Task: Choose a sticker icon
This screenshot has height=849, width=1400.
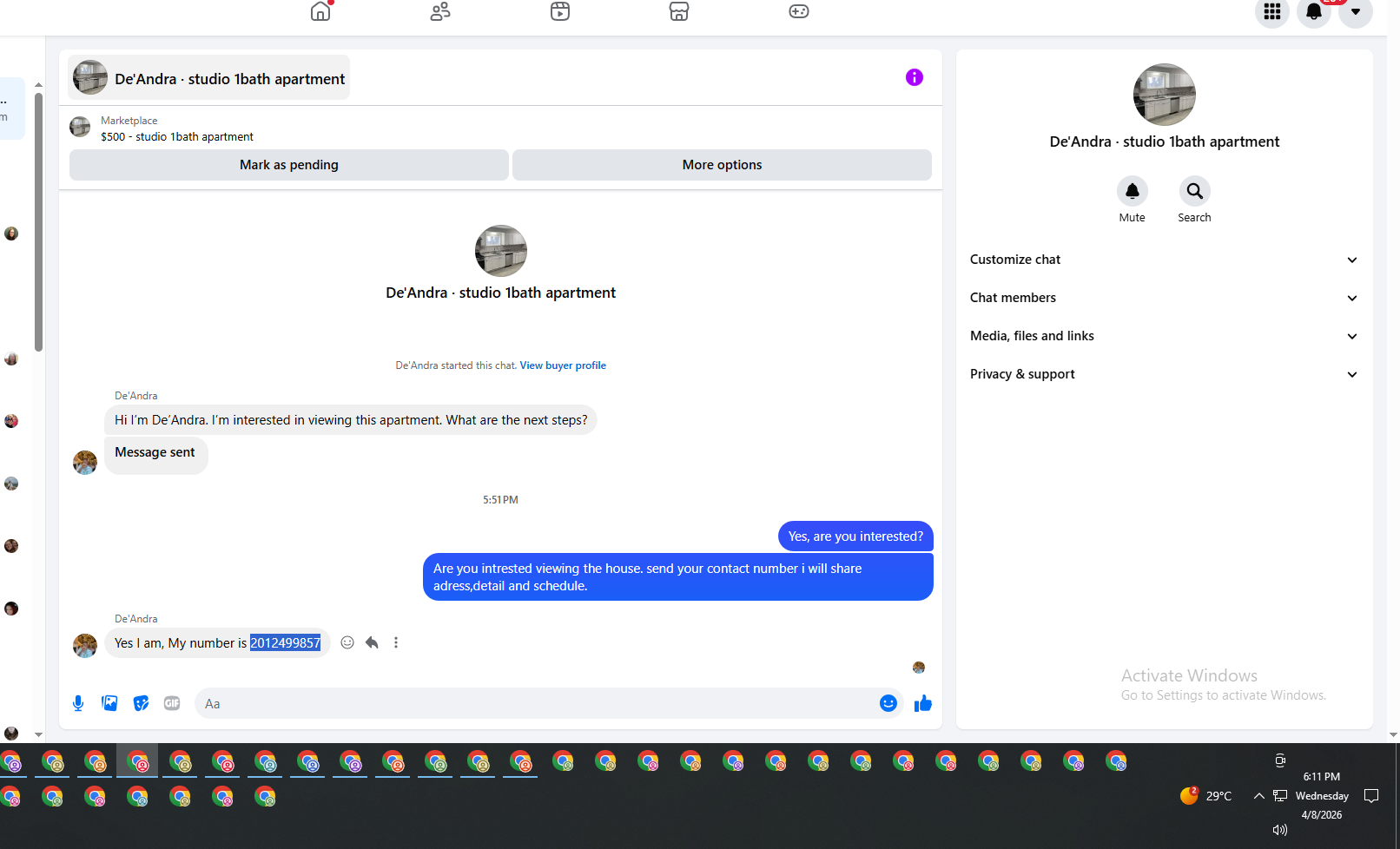Action: (141, 703)
